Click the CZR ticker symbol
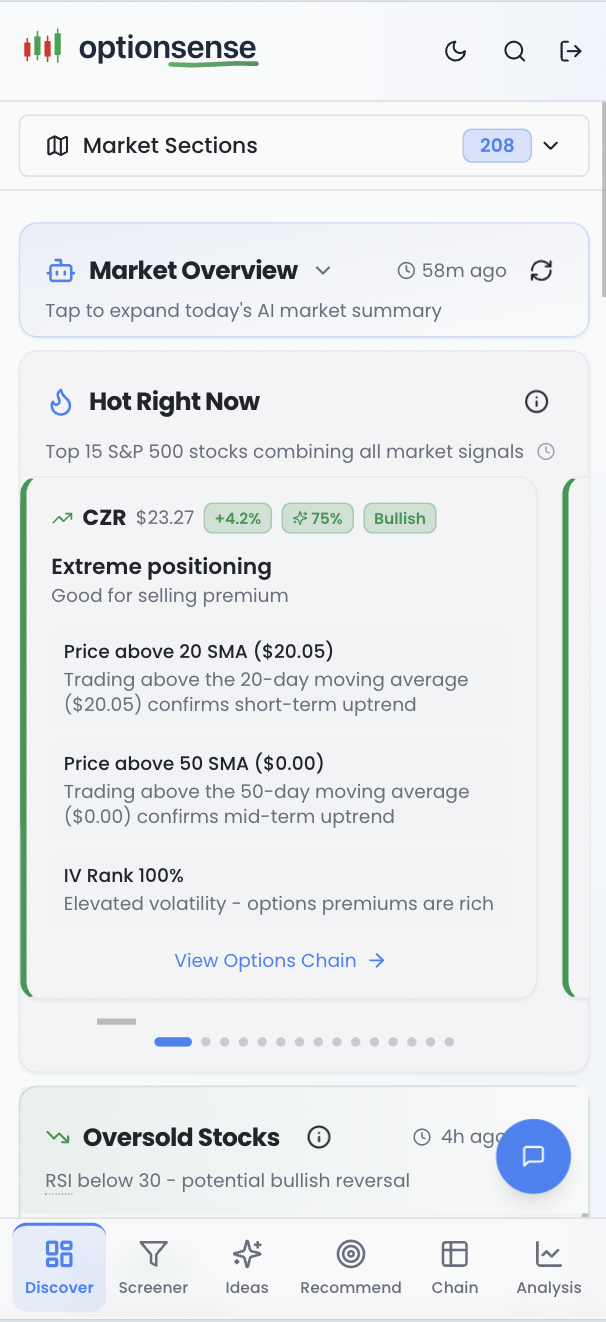This screenshot has width=606, height=1322. (104, 518)
